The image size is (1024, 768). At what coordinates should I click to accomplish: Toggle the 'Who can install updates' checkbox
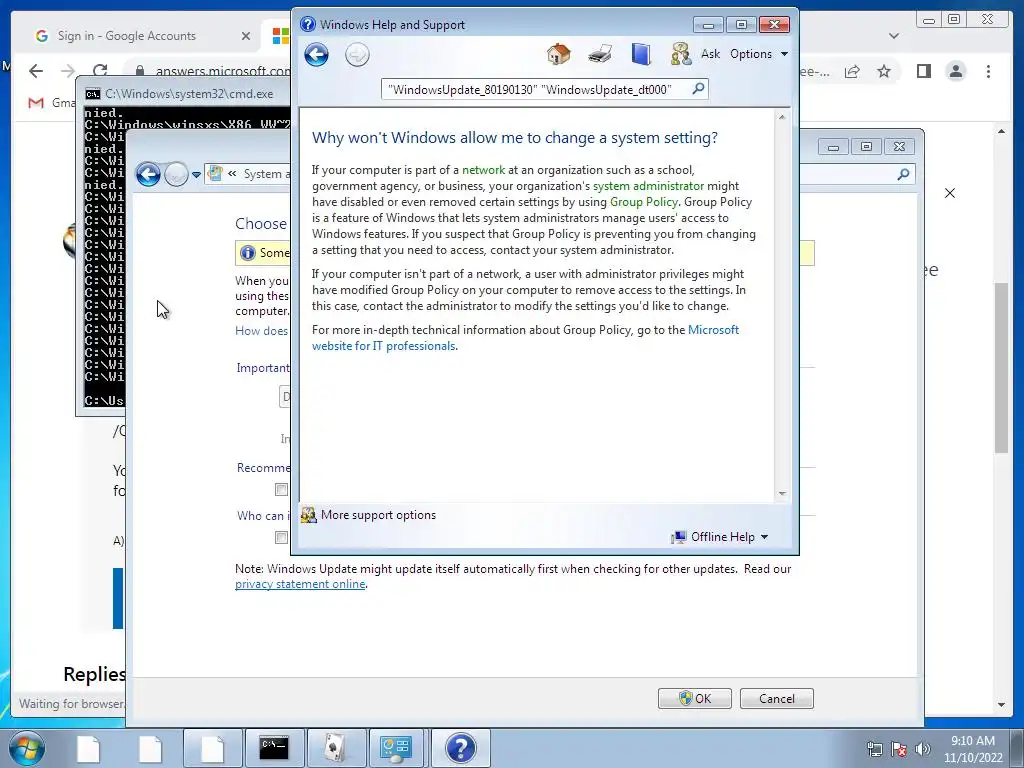pos(281,537)
